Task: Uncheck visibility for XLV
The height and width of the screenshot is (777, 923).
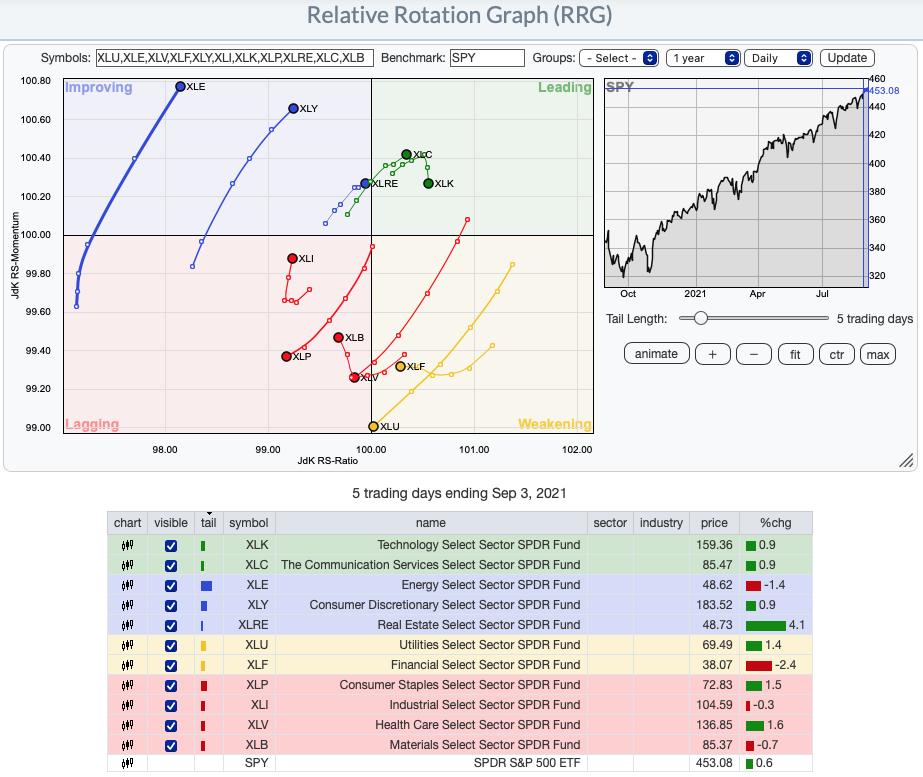Action: pyautogui.click(x=171, y=726)
